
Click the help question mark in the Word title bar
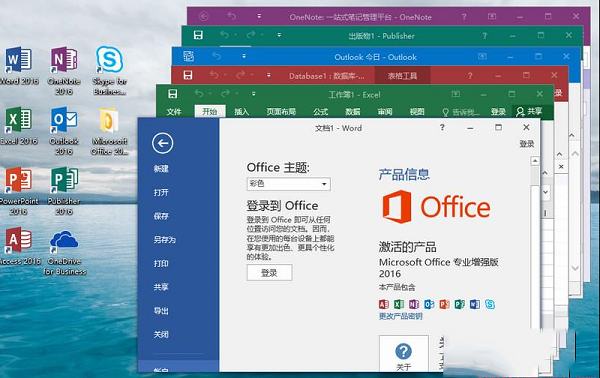pyautogui.click(x=442, y=127)
